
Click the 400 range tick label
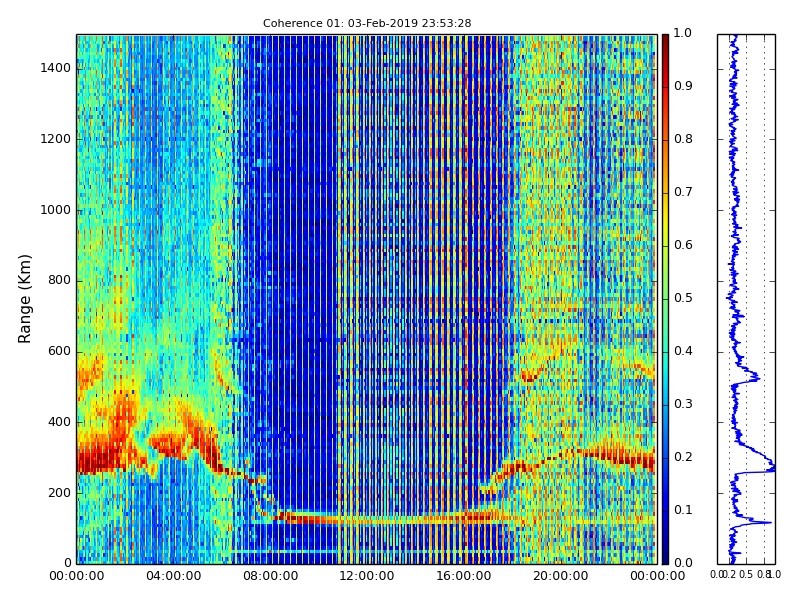tap(59, 422)
